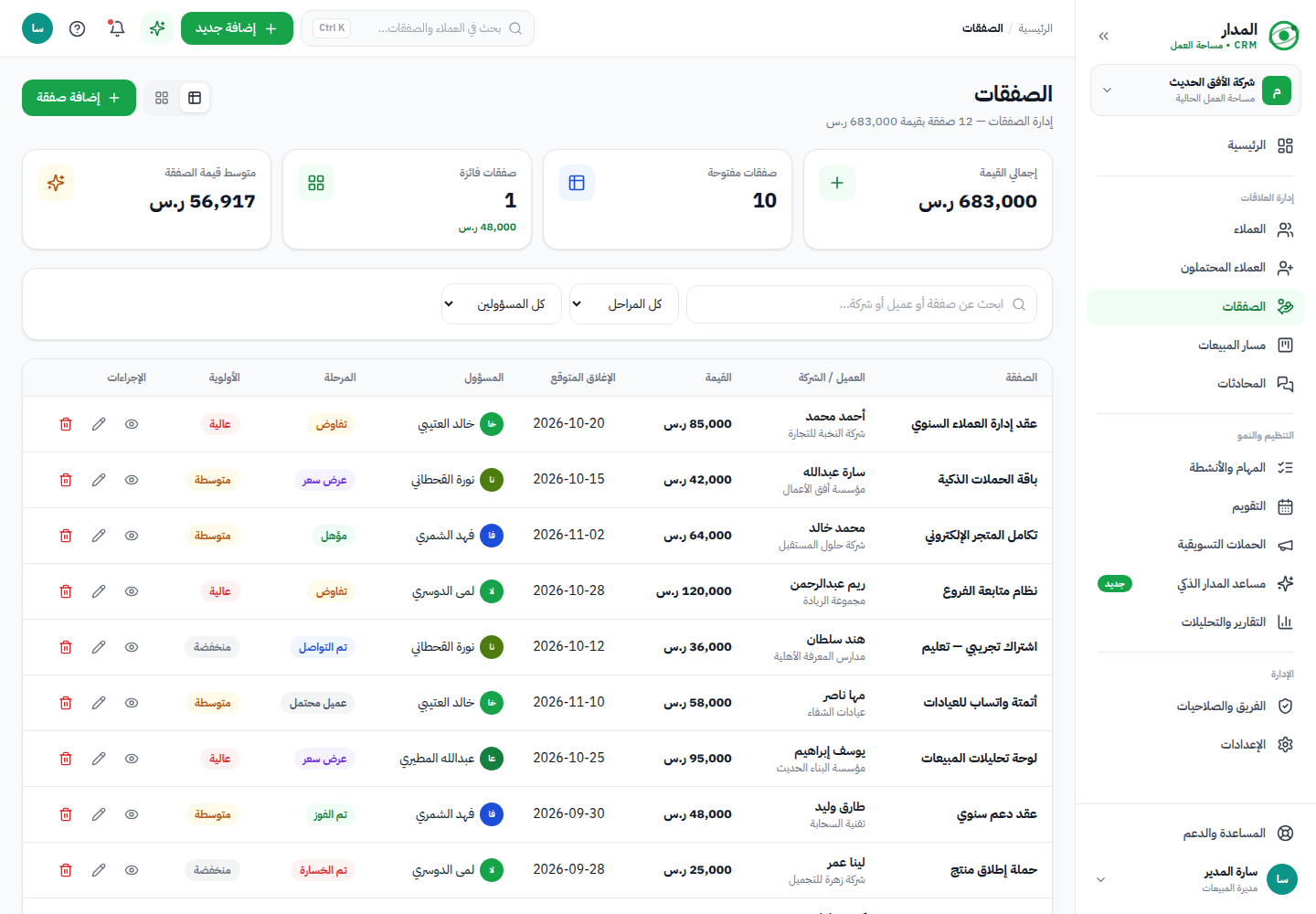
Task: Switch to table list view
Action: coord(195,98)
